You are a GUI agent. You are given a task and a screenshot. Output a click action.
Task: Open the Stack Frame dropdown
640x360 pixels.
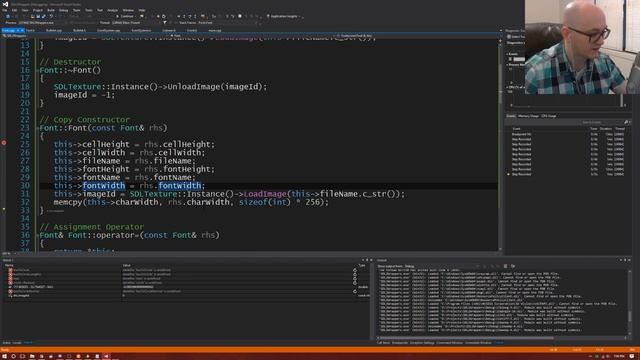click(x=227, y=23)
